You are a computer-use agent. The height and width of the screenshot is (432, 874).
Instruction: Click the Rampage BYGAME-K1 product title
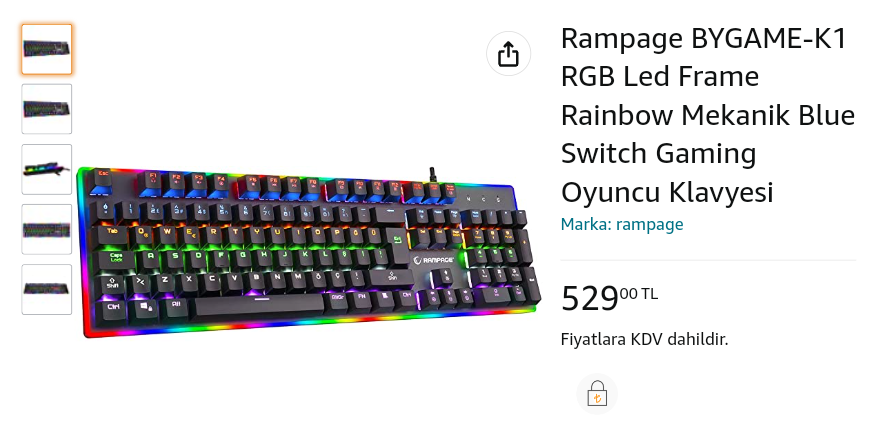pos(707,115)
